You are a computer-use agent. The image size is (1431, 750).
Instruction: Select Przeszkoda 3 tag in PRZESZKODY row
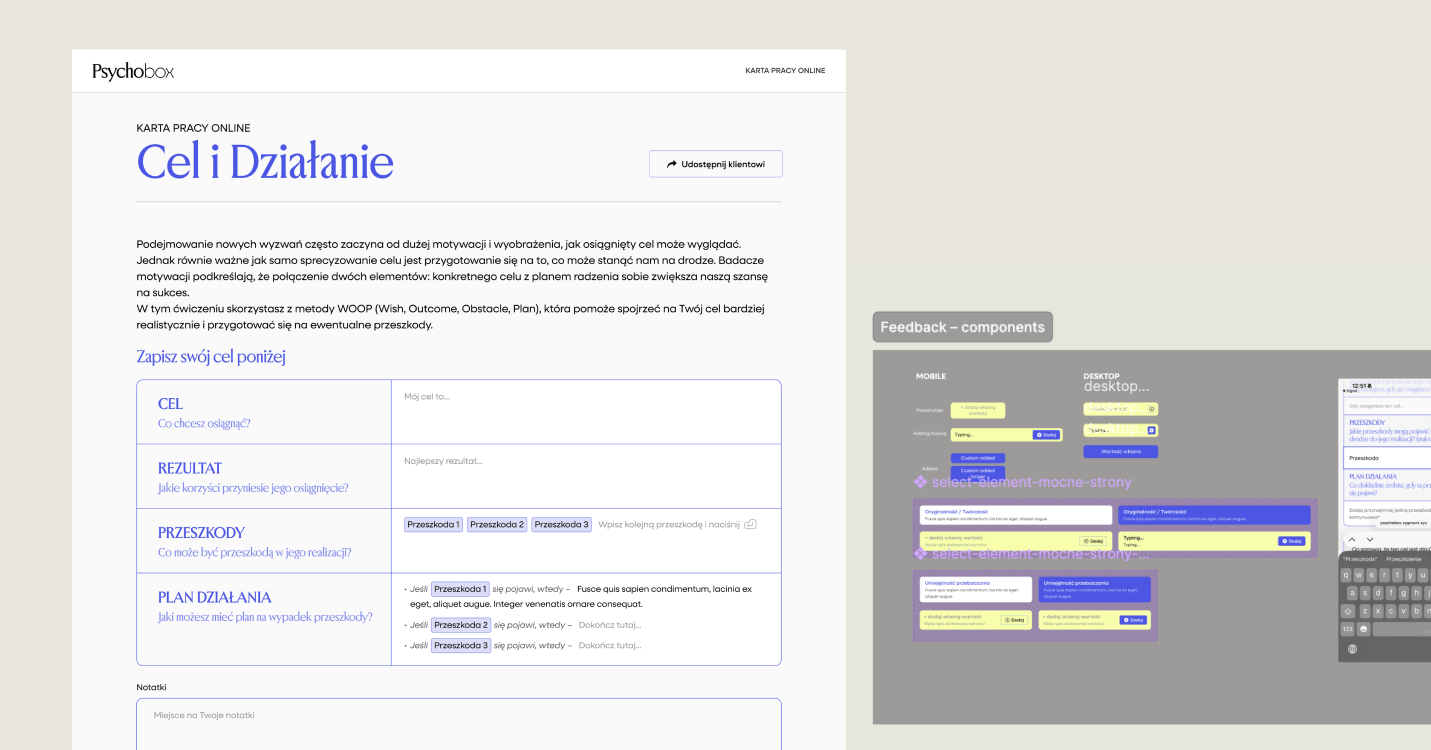click(x=561, y=524)
